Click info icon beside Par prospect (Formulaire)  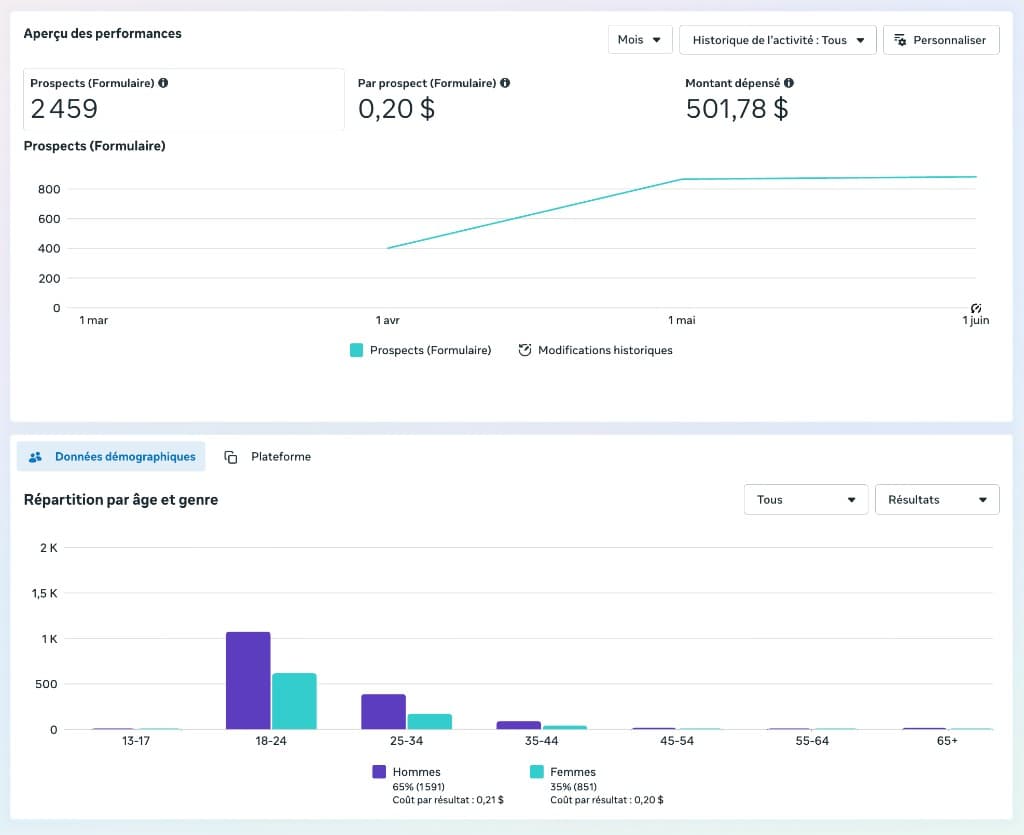[x=505, y=83]
